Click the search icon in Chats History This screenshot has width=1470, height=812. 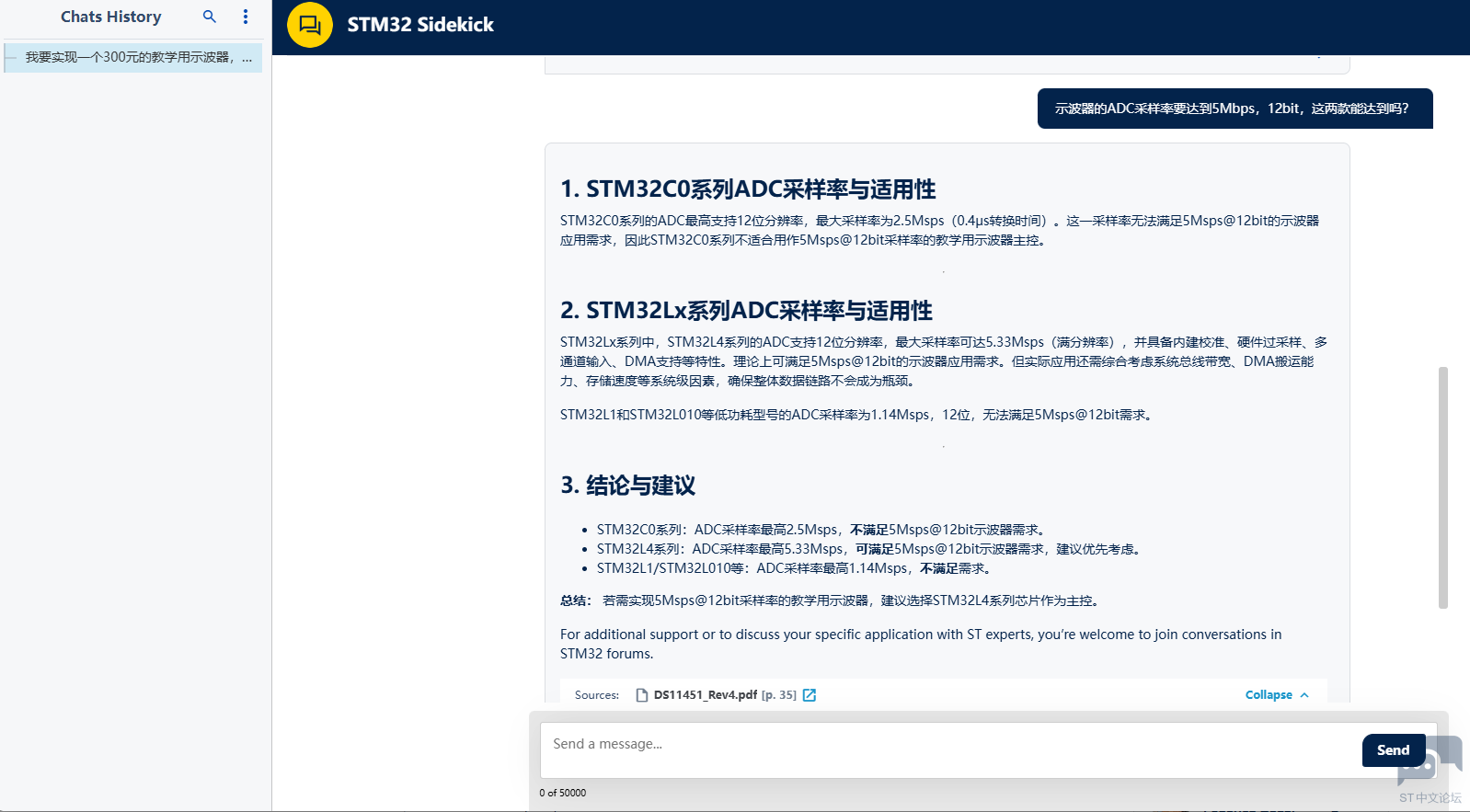(210, 17)
